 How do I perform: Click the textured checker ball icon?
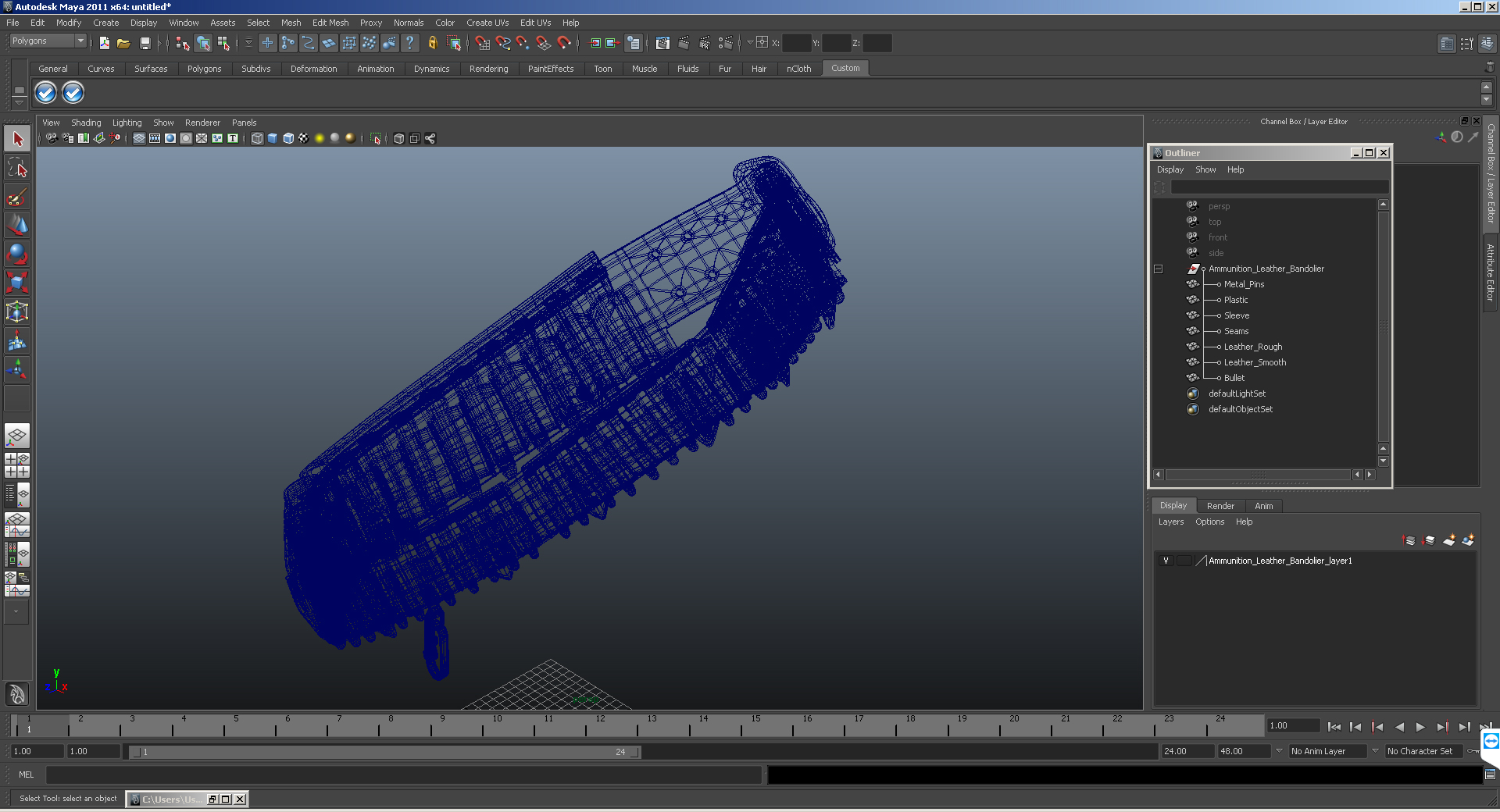pos(304,138)
